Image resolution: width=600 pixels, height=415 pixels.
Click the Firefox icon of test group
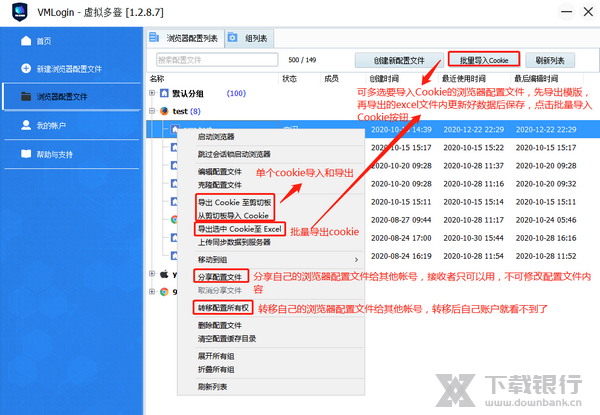164,111
